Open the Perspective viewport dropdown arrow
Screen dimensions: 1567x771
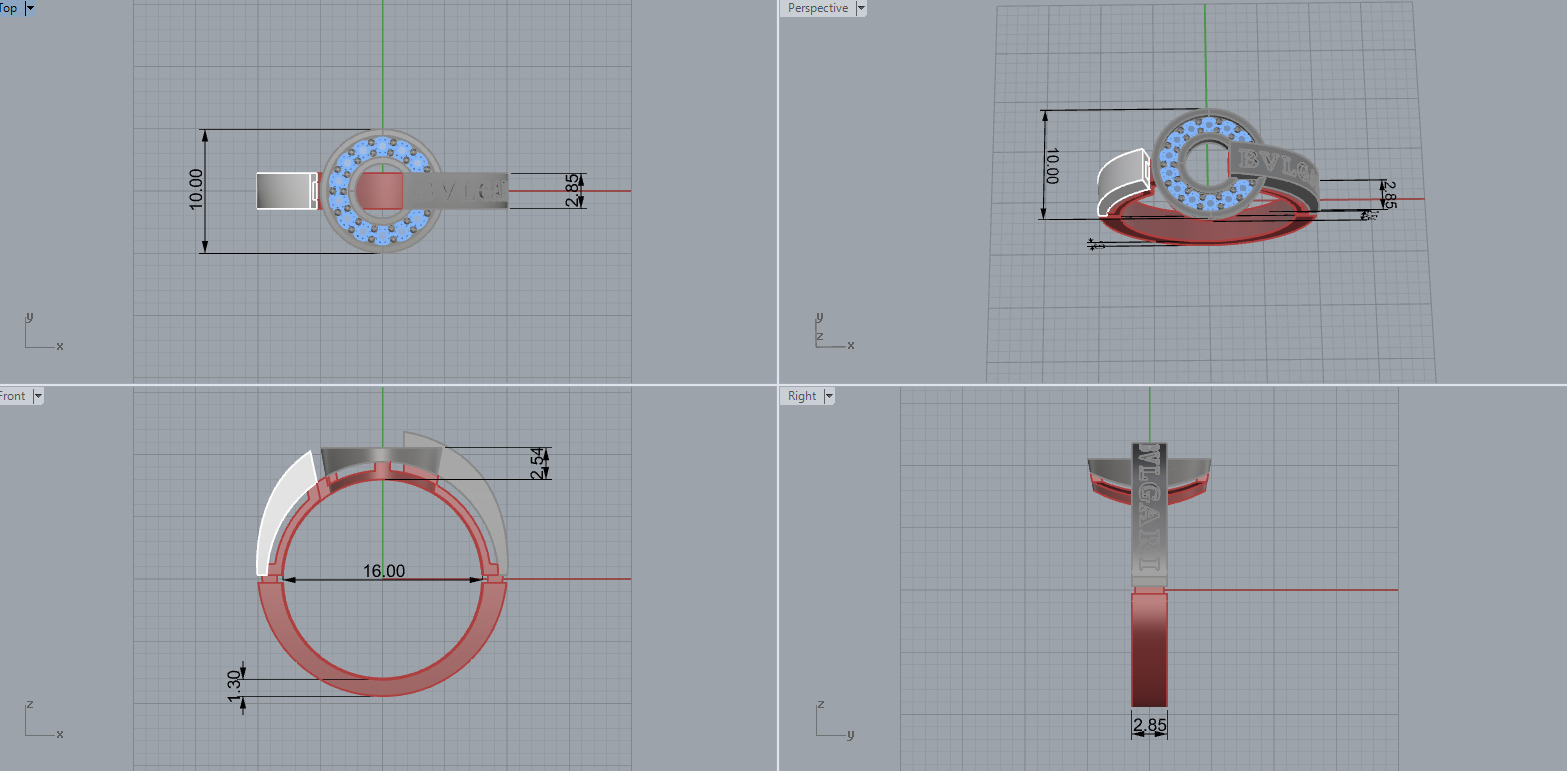coord(860,8)
